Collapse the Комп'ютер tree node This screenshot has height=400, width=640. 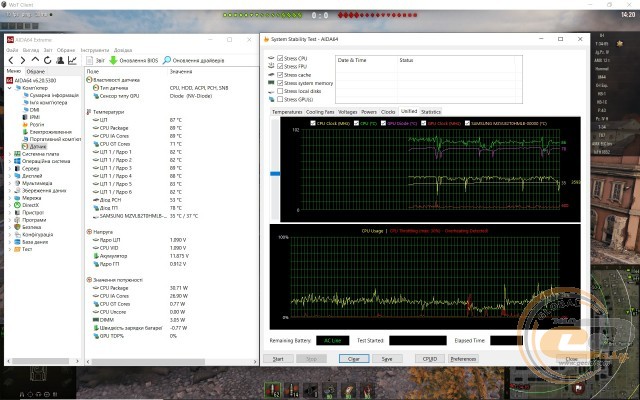pos(10,88)
